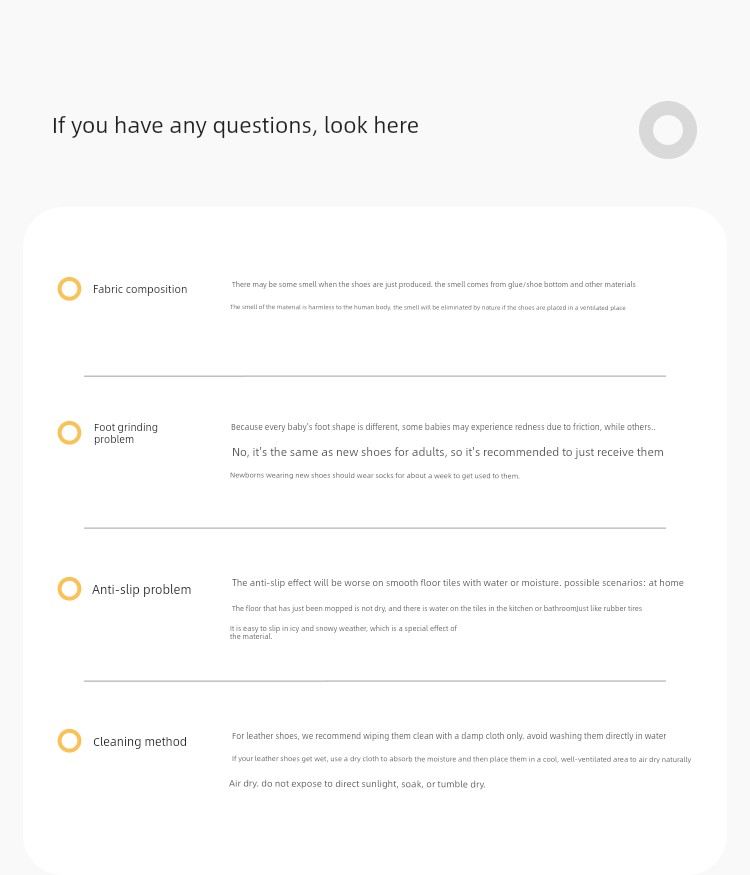Click the line about smell from glue materials

click(434, 285)
